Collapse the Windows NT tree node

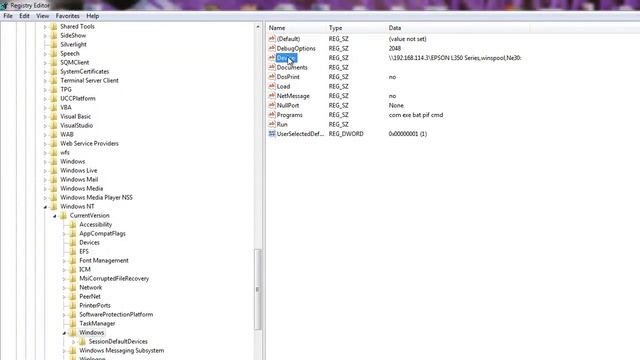[x=45, y=207]
